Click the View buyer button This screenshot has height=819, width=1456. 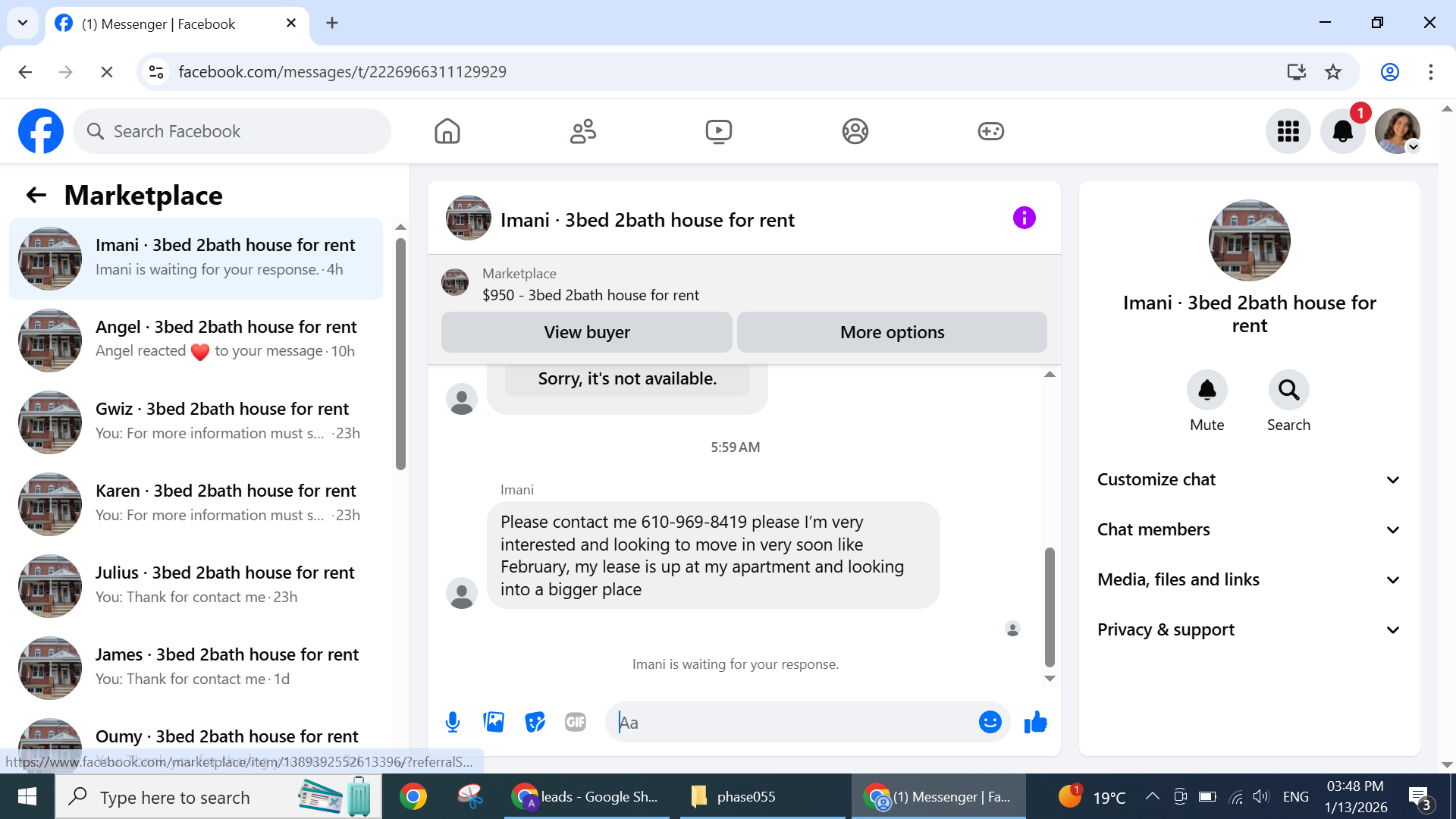[x=586, y=332]
